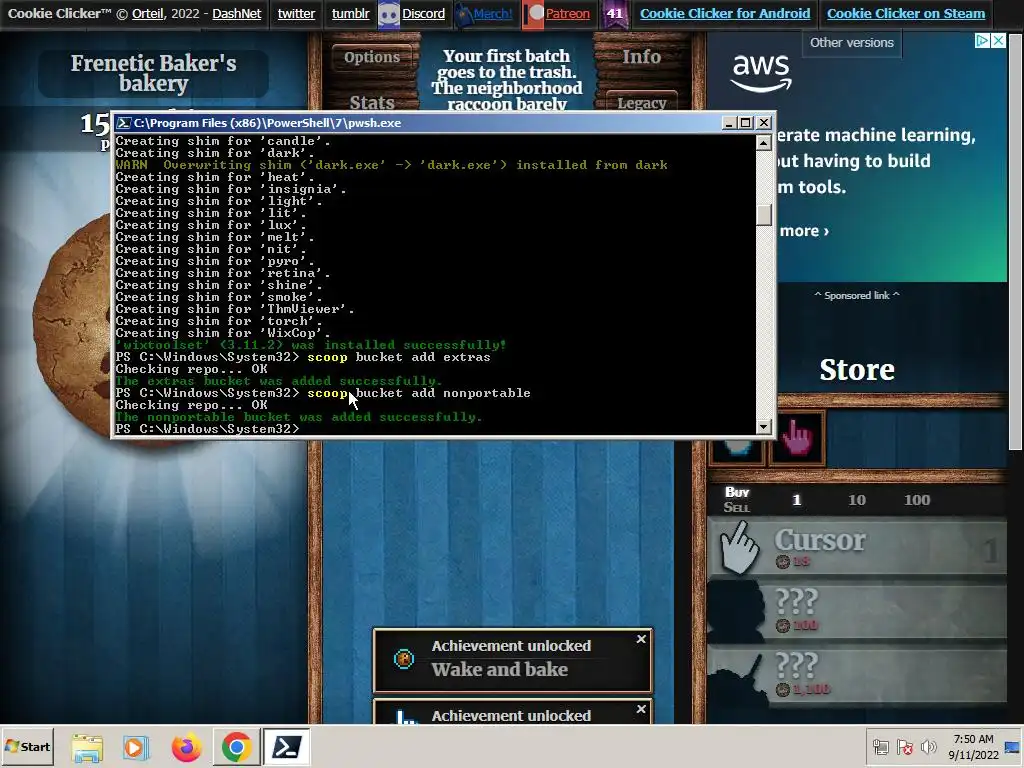Open the Other versions dropdown
This screenshot has width=1024, height=768.
click(852, 43)
